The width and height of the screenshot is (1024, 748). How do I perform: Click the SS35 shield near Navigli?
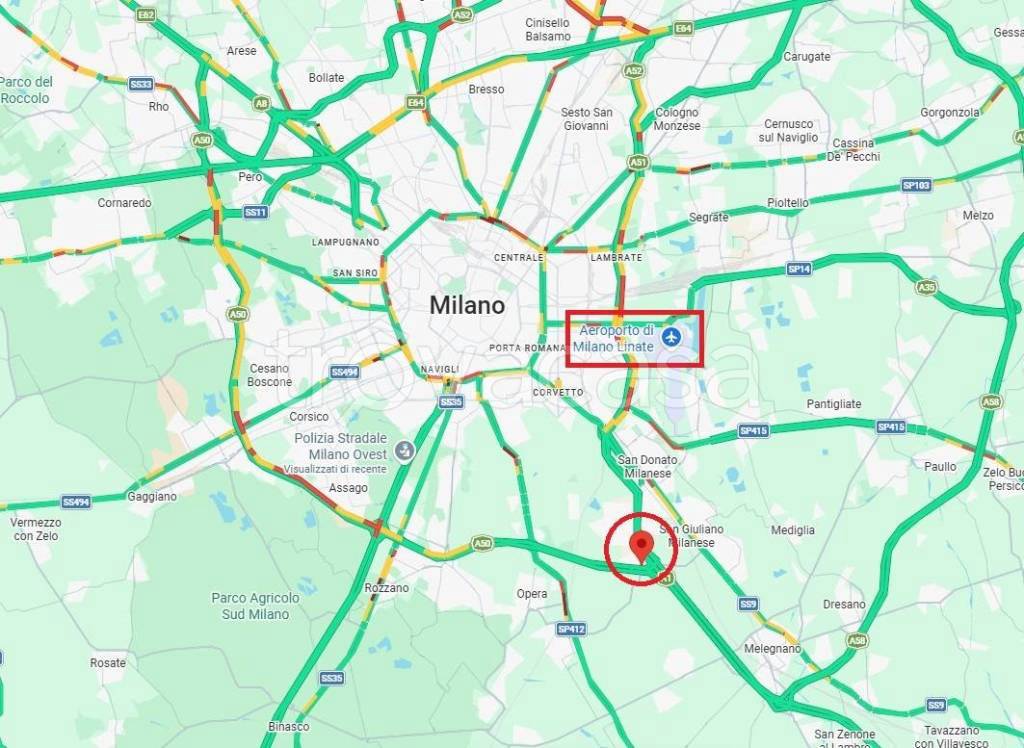(451, 402)
